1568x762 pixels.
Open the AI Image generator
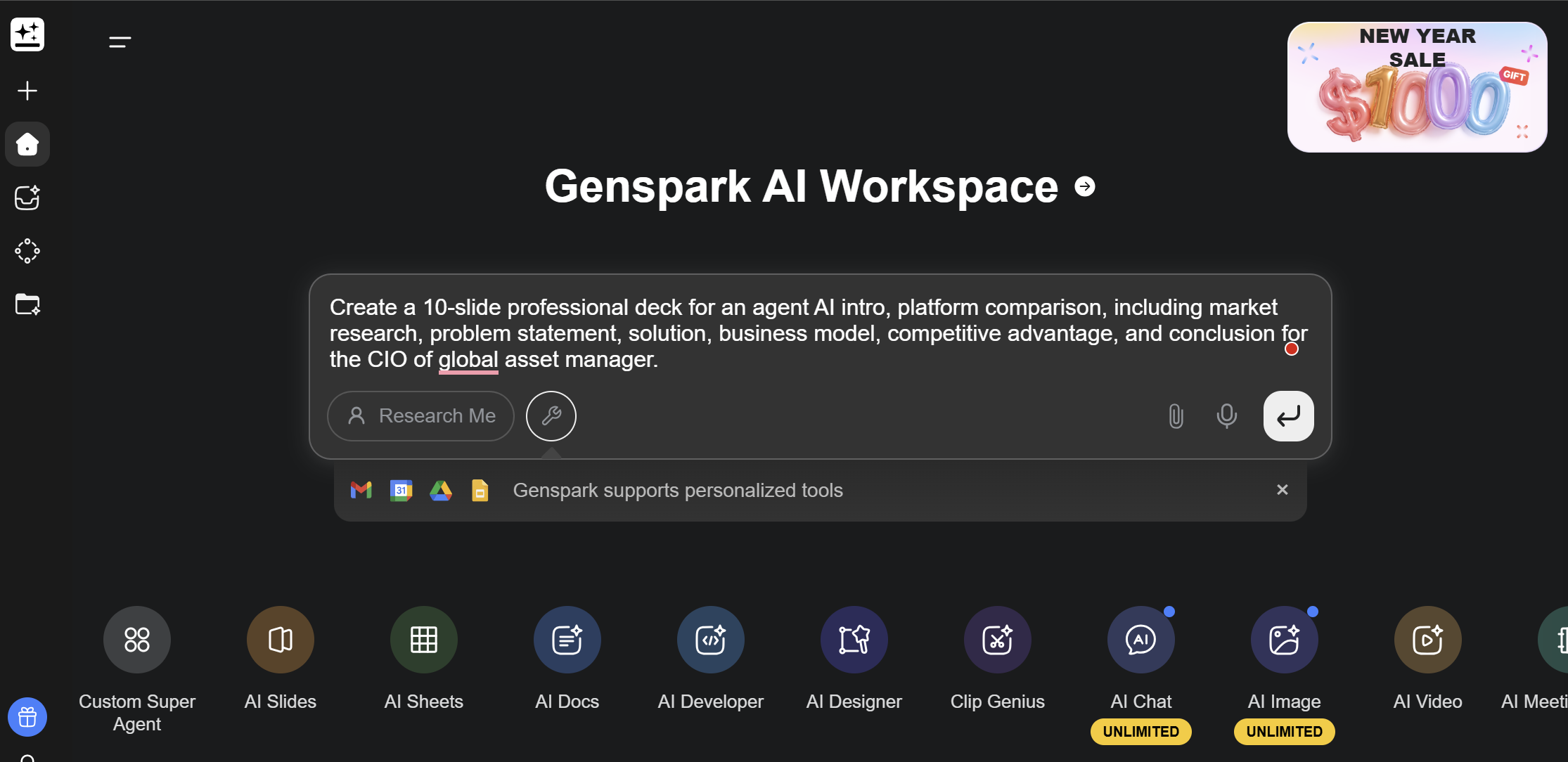1284,640
